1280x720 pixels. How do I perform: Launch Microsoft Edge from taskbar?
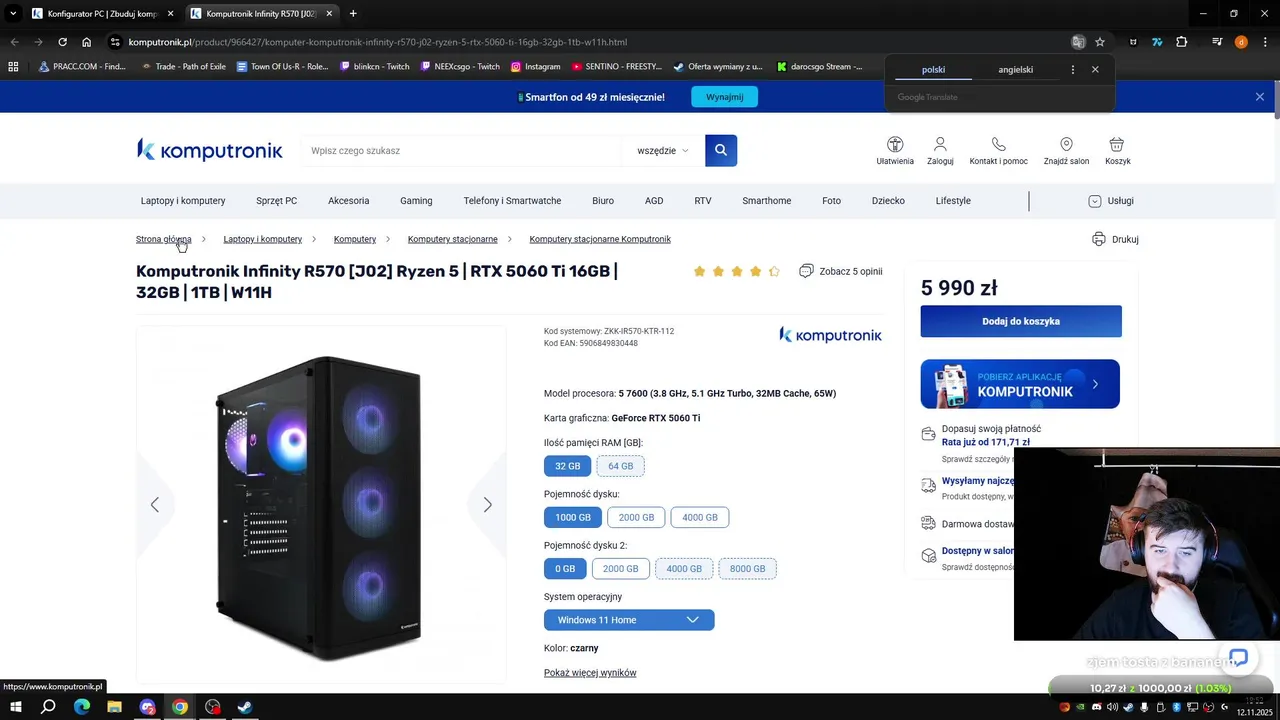point(82,707)
